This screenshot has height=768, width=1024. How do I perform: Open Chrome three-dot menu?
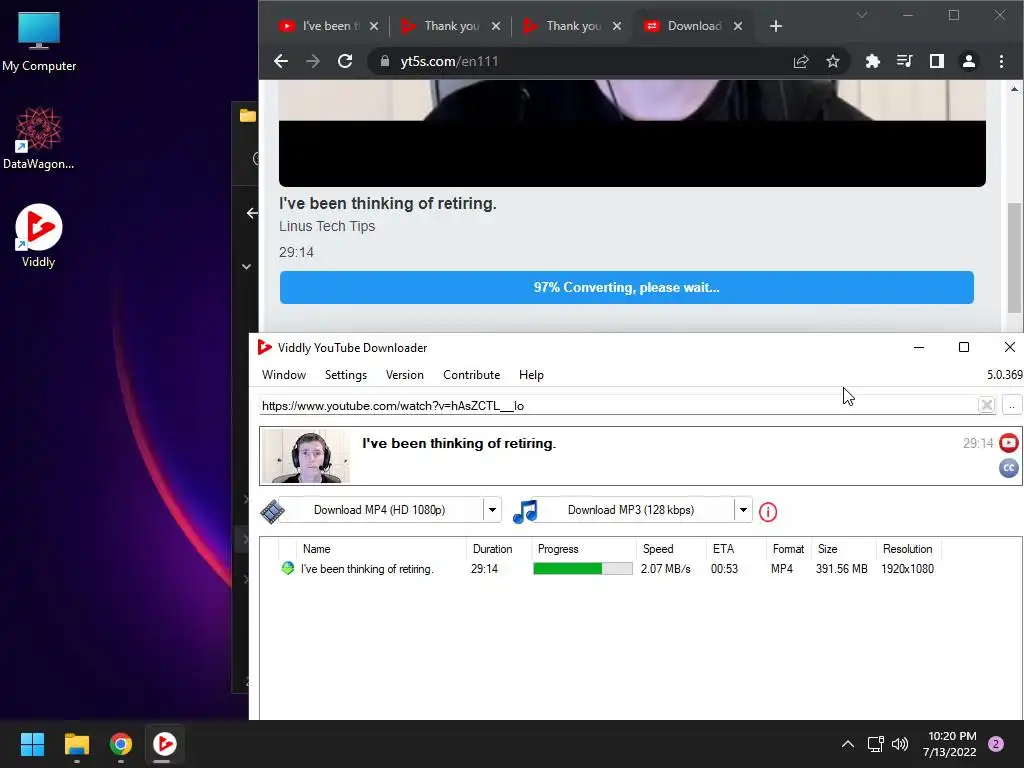point(1001,61)
